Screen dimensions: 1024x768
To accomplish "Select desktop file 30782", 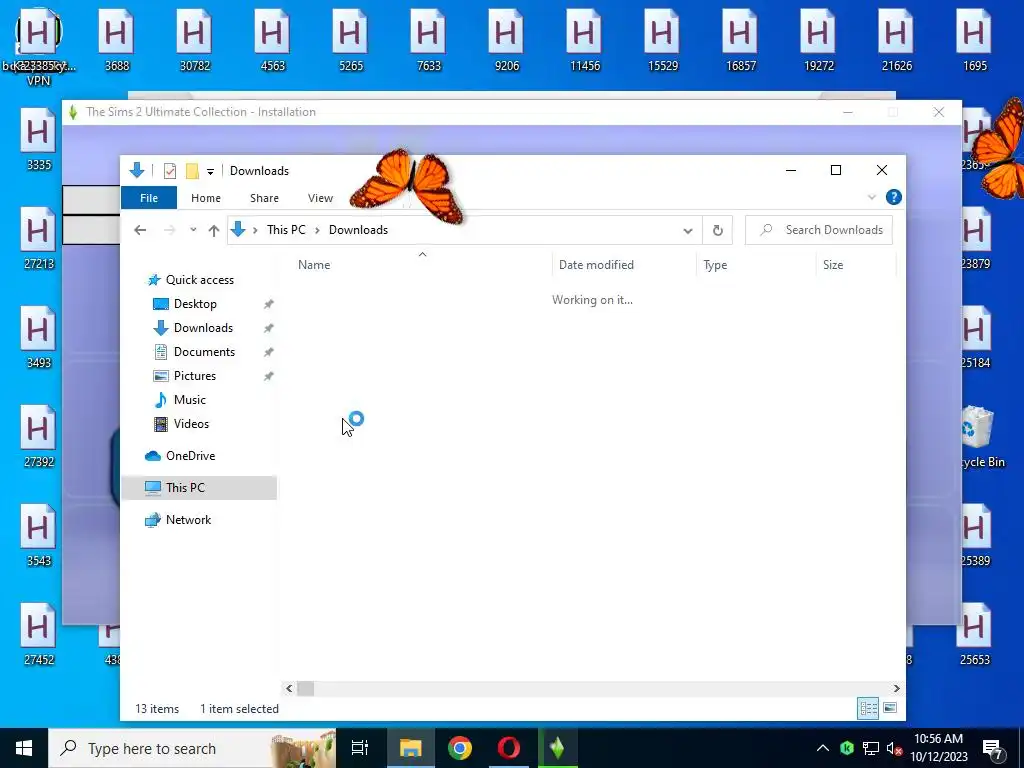I will [x=195, y=39].
